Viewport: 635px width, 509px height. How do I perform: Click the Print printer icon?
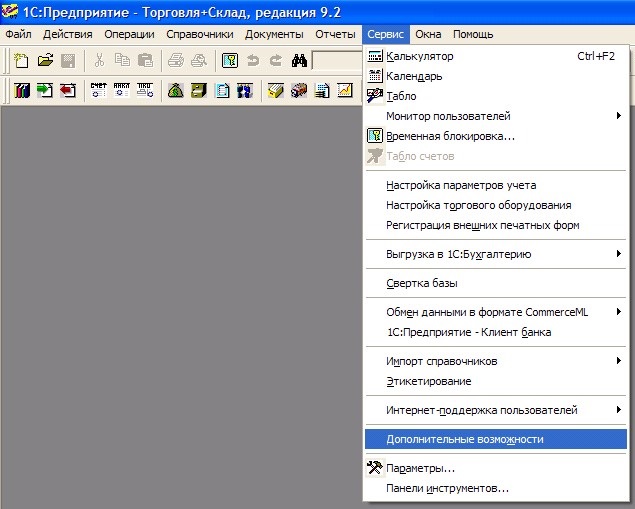[x=176, y=61]
